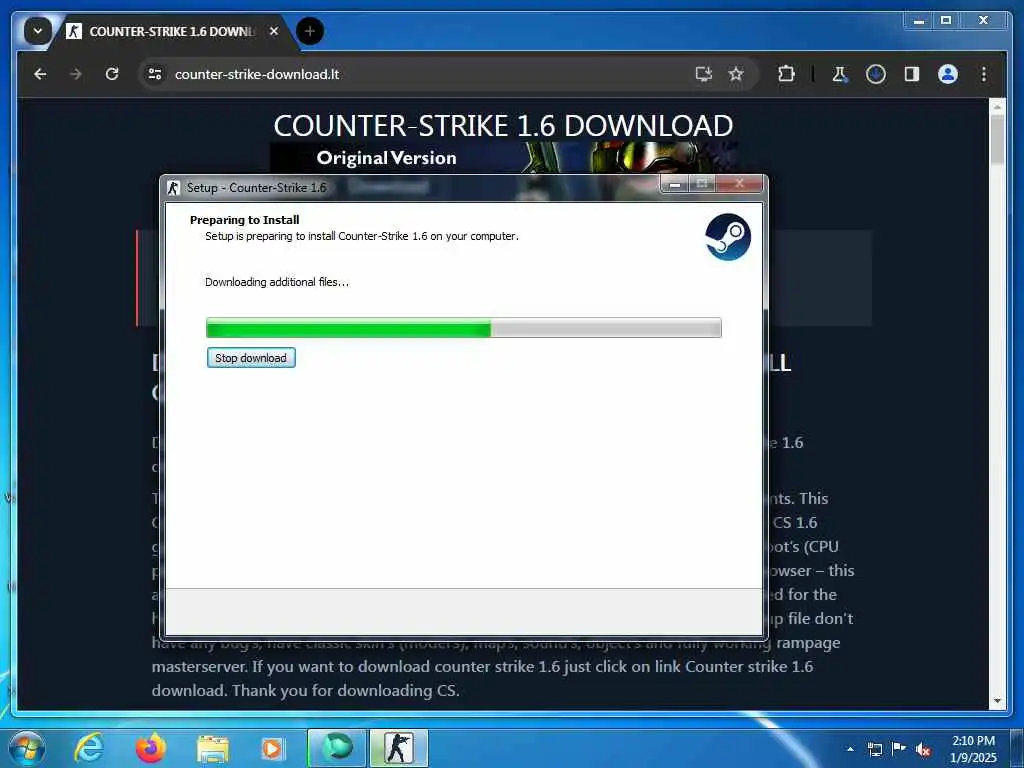The width and height of the screenshot is (1024, 768).
Task: Select the COUNTER-STRIKE 1.6 DOWNLOAD tab
Action: point(171,31)
